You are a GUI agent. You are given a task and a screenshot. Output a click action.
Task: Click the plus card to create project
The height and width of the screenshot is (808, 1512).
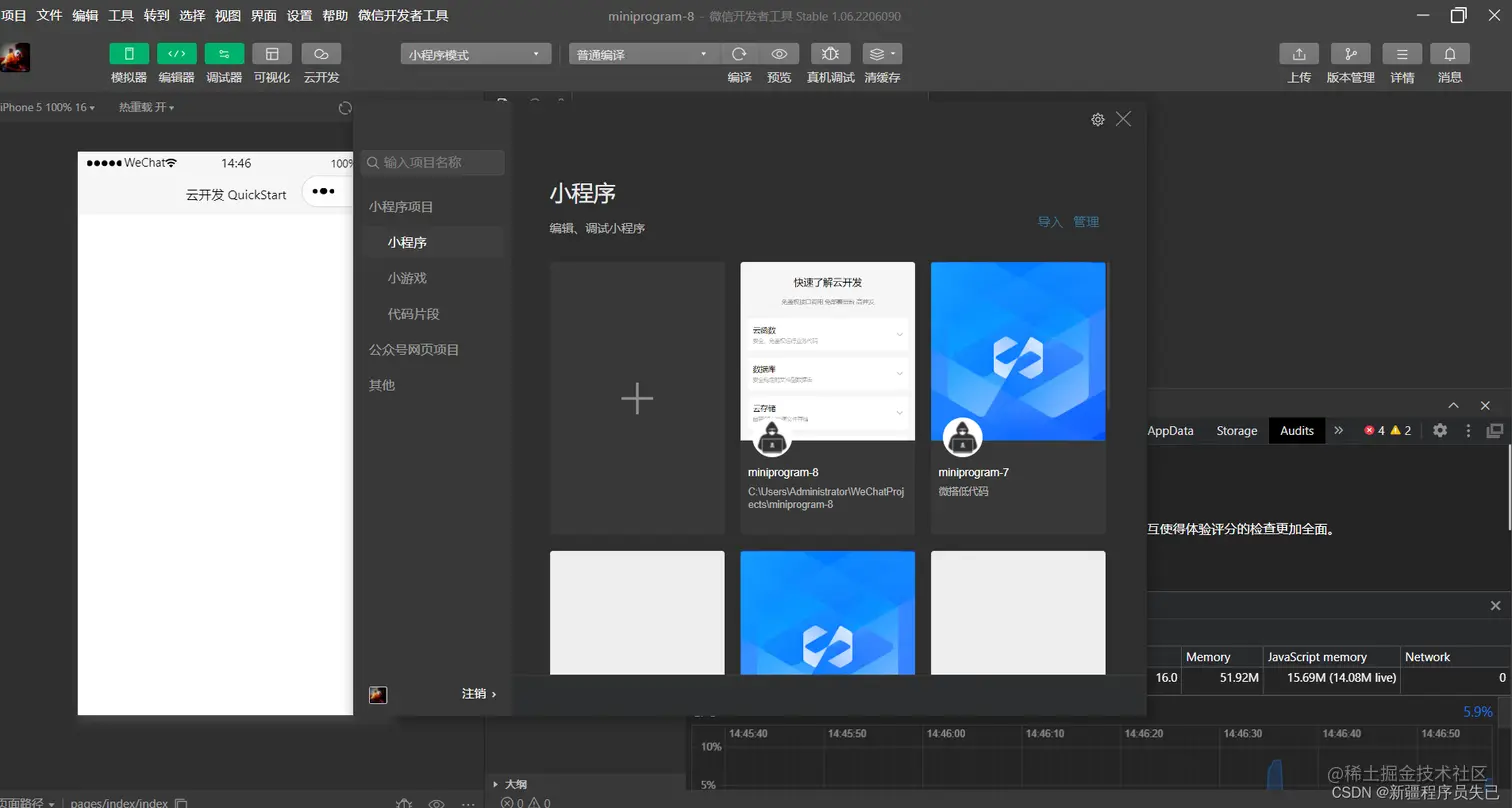tap(637, 398)
